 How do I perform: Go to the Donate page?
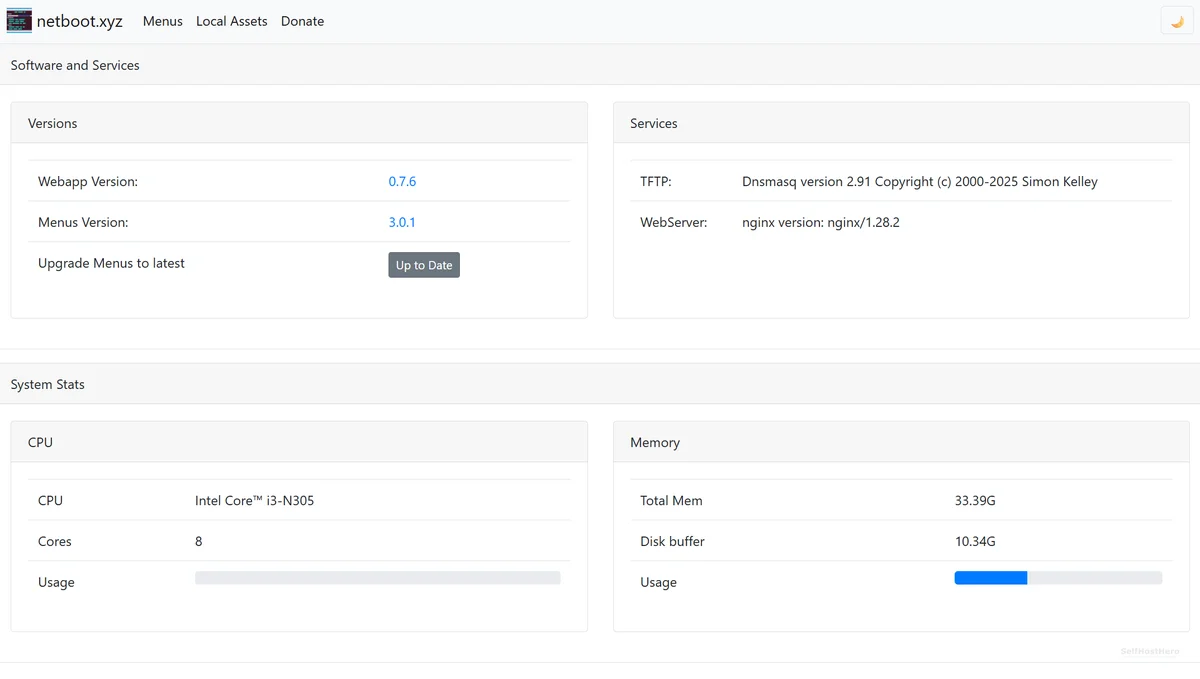tap(302, 21)
